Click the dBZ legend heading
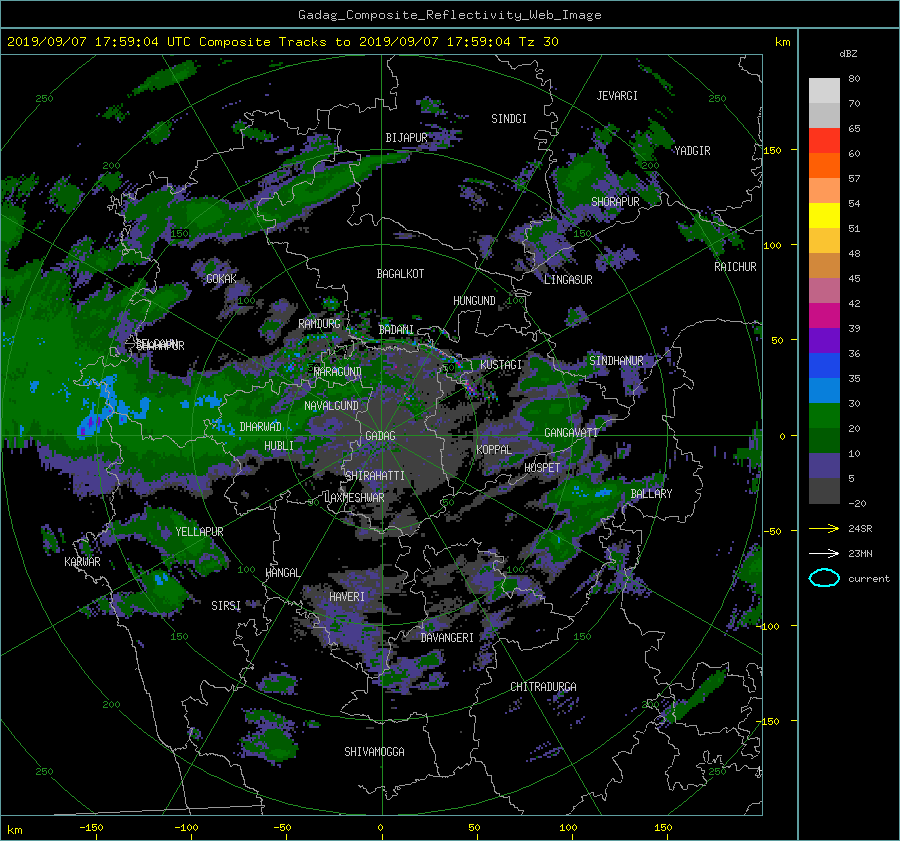 [848, 54]
